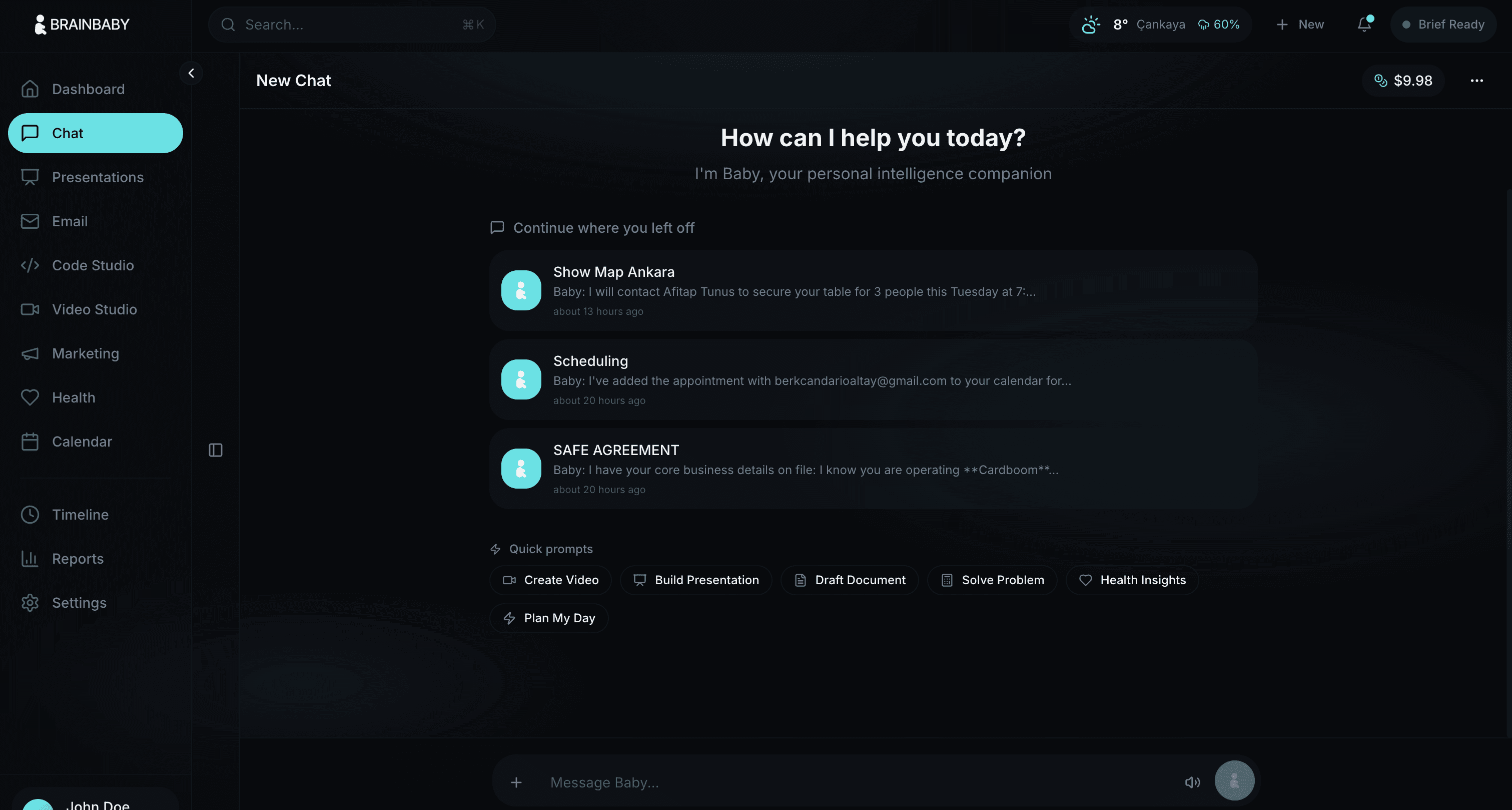Toggle the Brief Ready status pill
The height and width of the screenshot is (810, 1512).
tap(1443, 25)
